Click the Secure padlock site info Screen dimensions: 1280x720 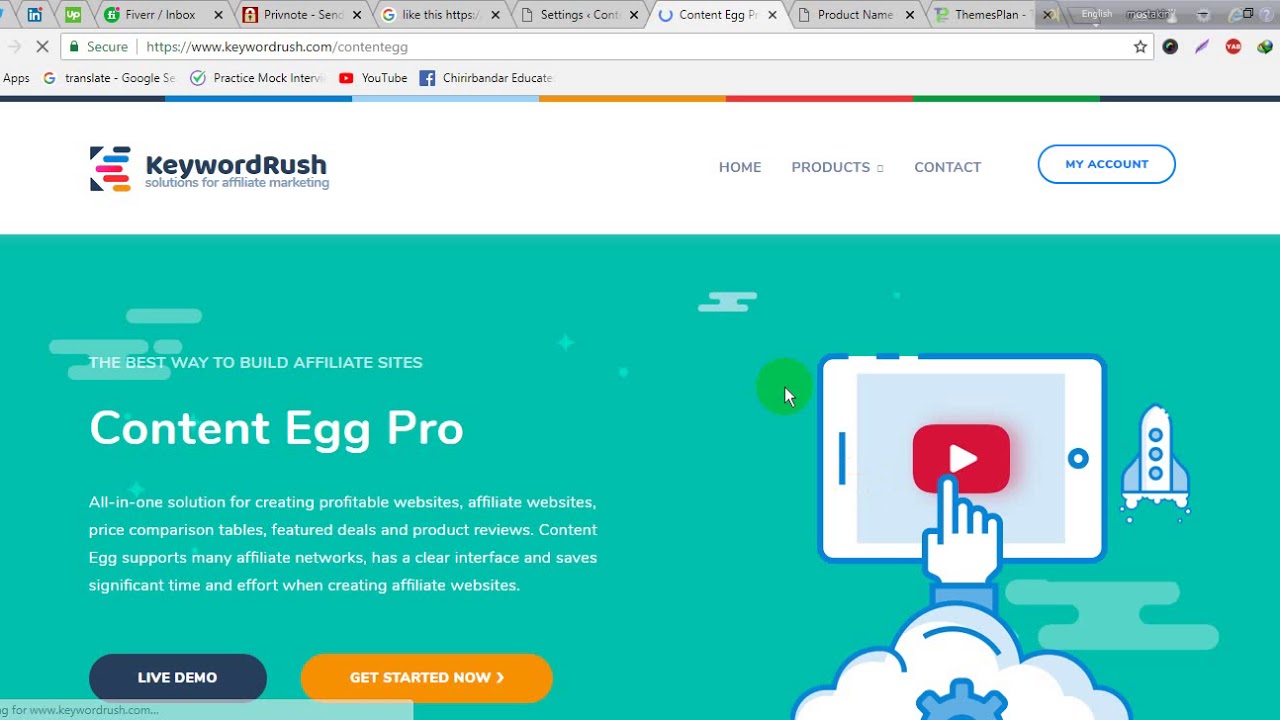[x=98, y=47]
